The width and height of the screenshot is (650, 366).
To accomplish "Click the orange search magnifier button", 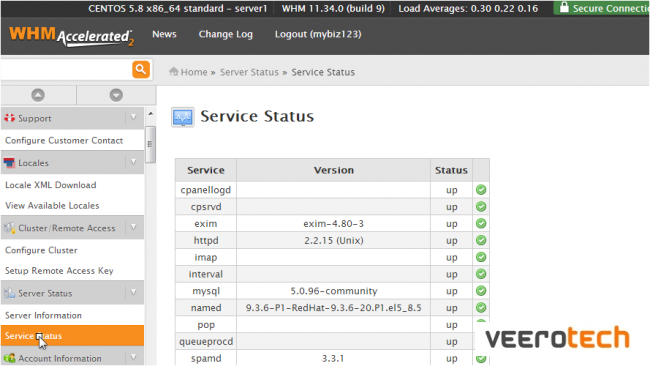I will pyautogui.click(x=141, y=69).
